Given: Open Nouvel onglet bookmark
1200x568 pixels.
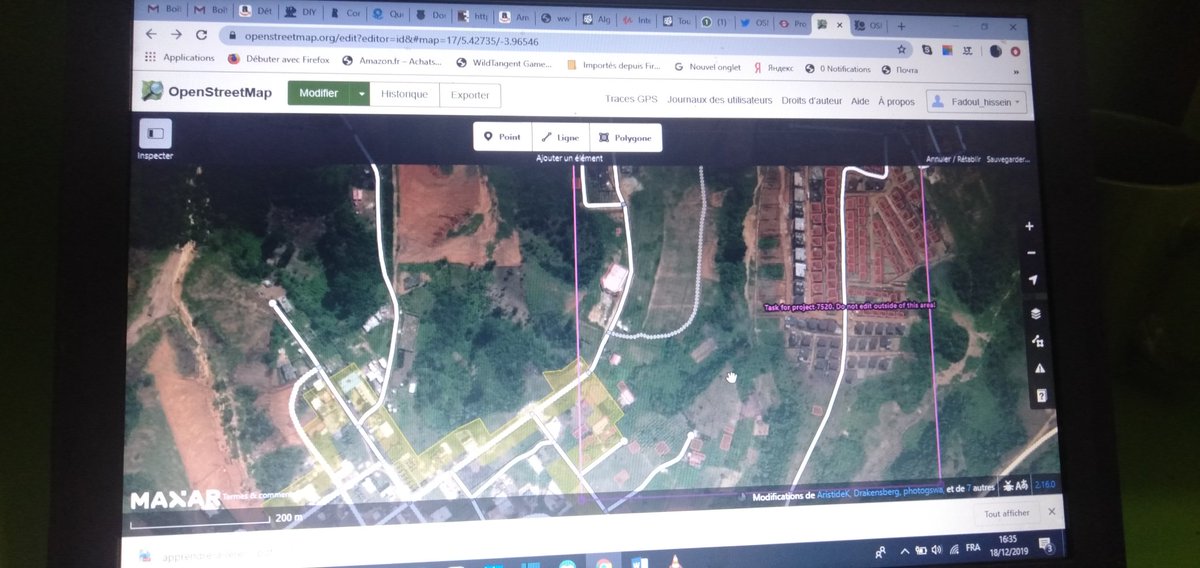Looking at the screenshot, I should [x=707, y=67].
